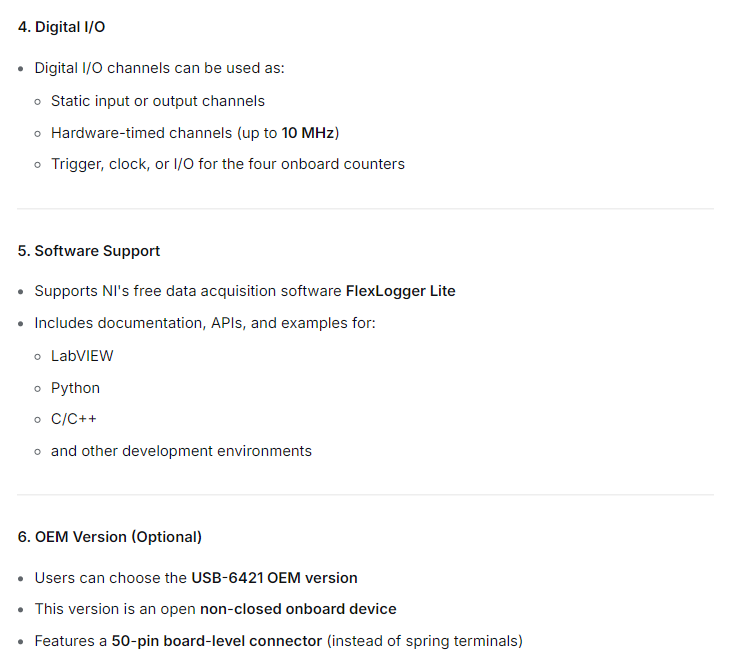
Task: Click the '(instead of spring terminals)' text
Action: point(425,641)
